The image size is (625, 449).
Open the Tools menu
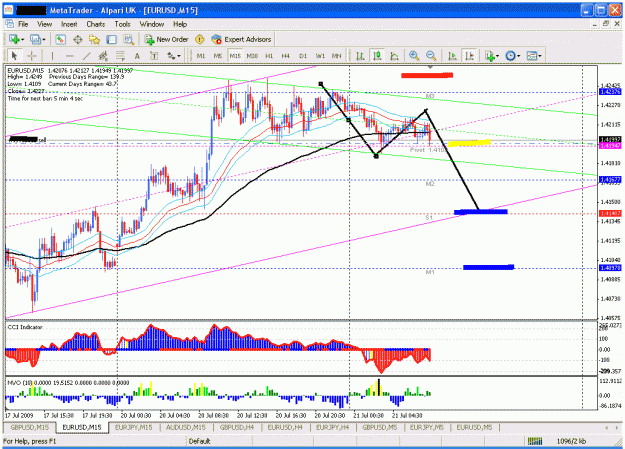pyautogui.click(x=122, y=24)
